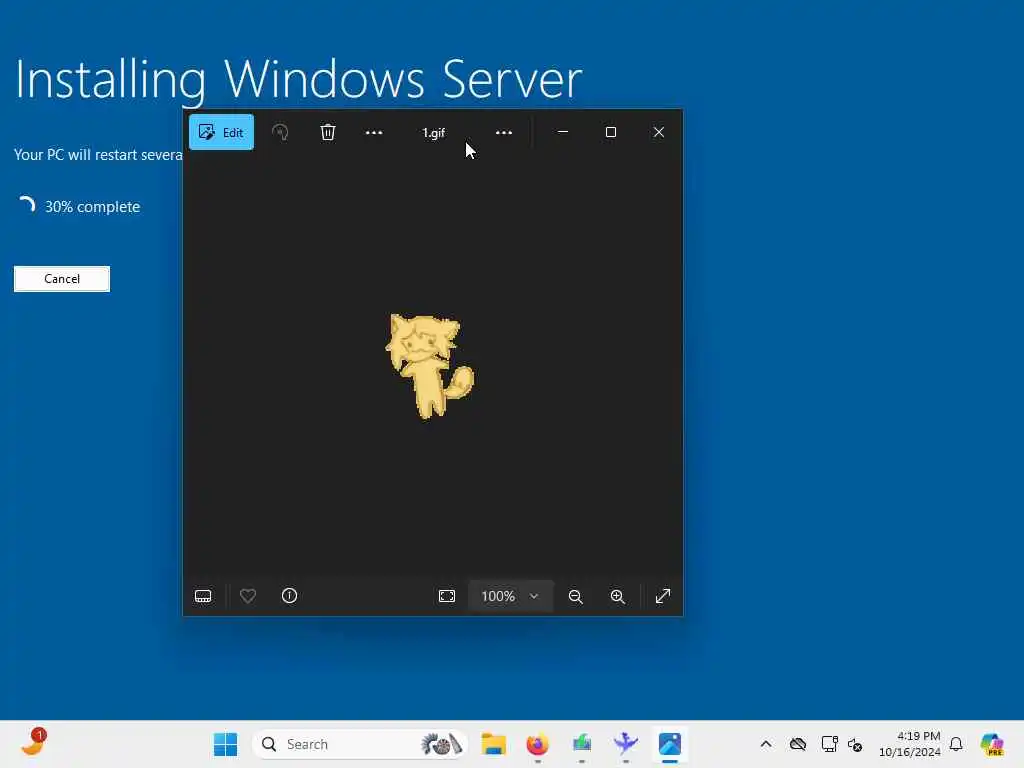This screenshot has height=768, width=1024.
Task: Open File Explorer from the taskbar
Action: tap(494, 744)
